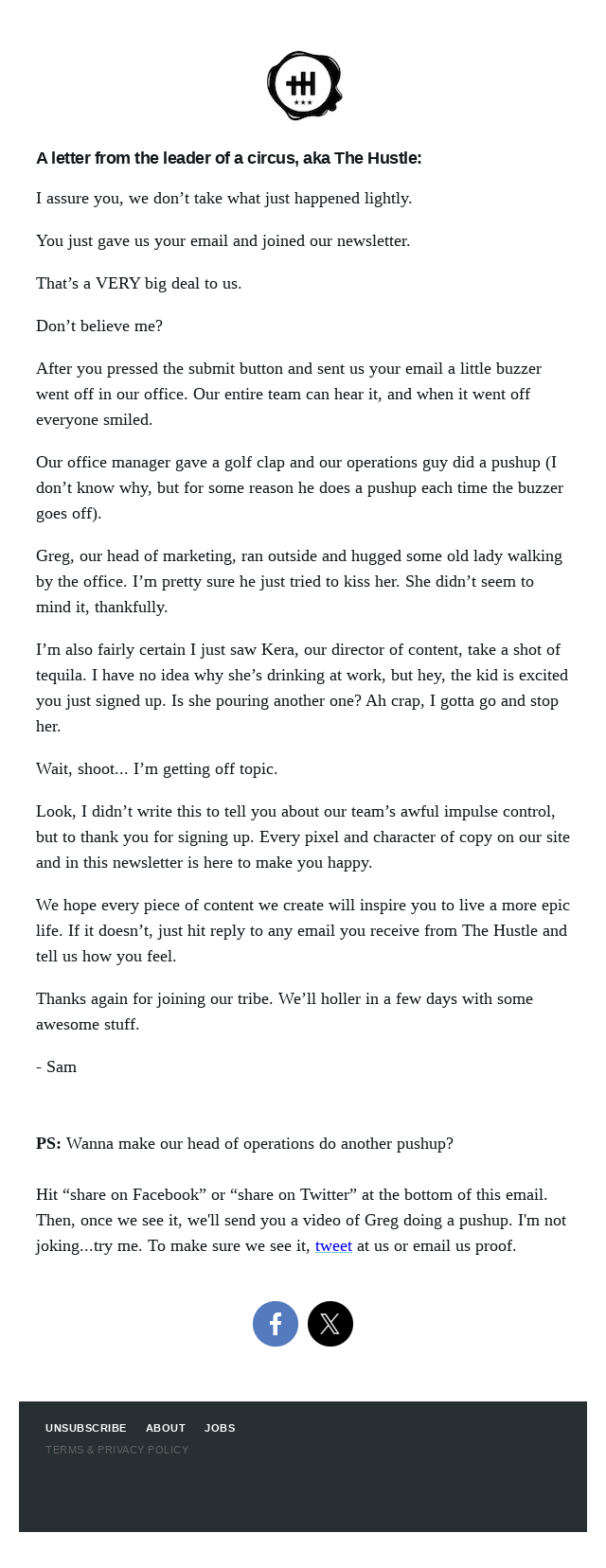Select the privacy policy link in dark footer
The image size is (606, 1568).
(x=117, y=1449)
